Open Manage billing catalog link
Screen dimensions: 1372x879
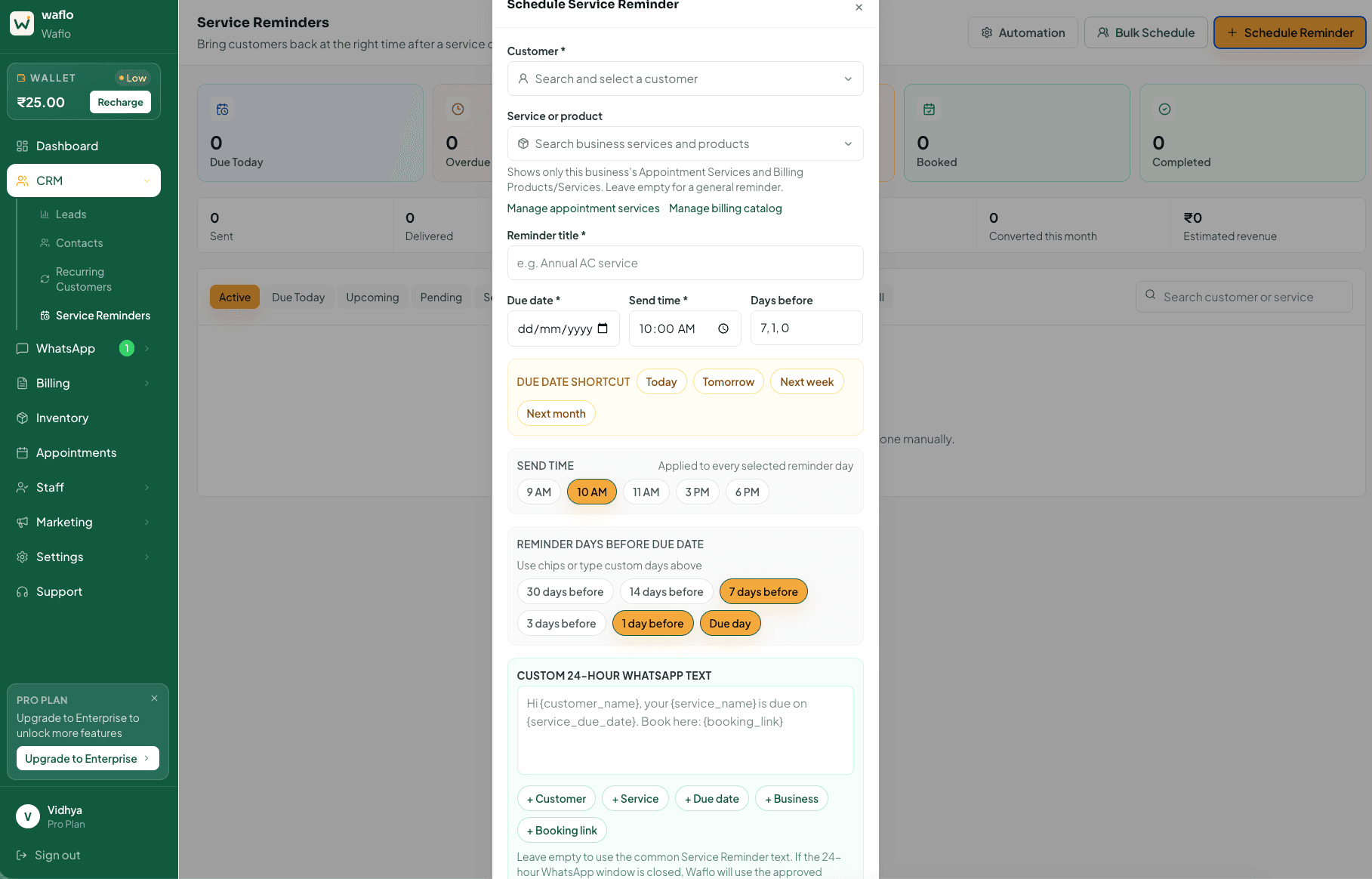click(x=726, y=208)
